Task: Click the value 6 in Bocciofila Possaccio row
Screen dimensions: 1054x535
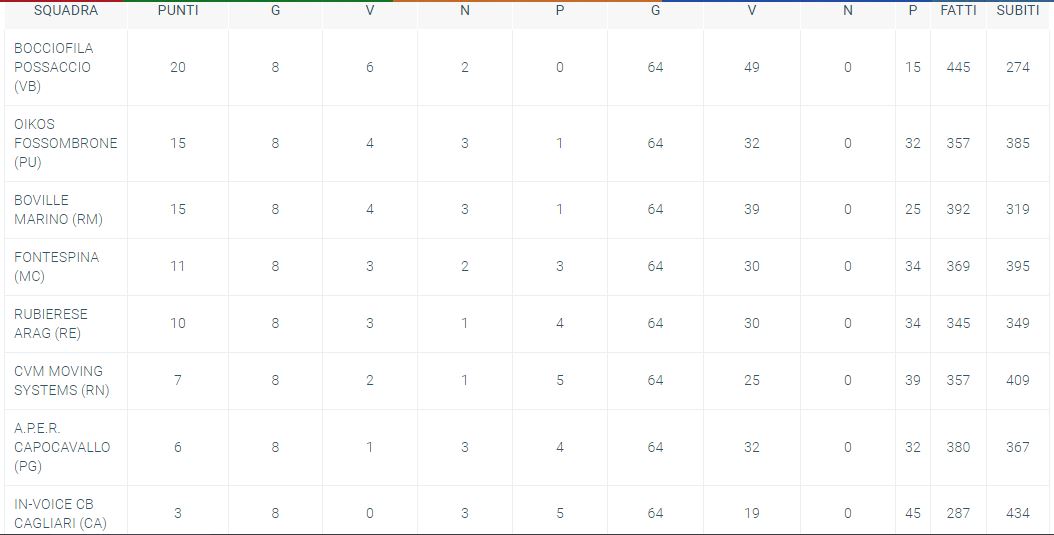Action: pos(370,67)
